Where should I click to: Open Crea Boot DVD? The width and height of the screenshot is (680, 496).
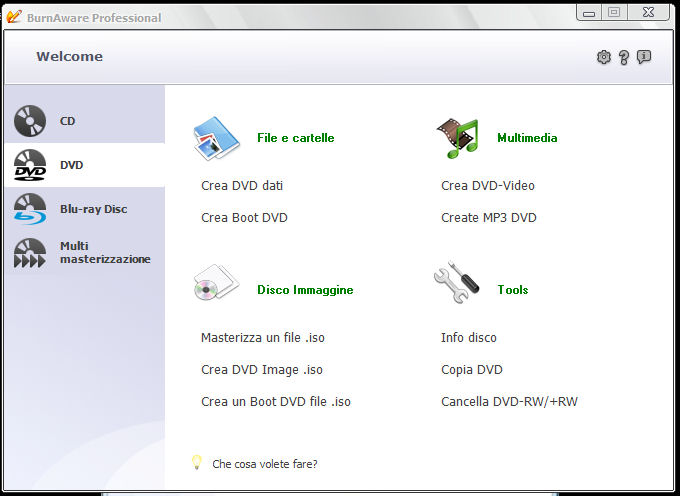(x=244, y=218)
